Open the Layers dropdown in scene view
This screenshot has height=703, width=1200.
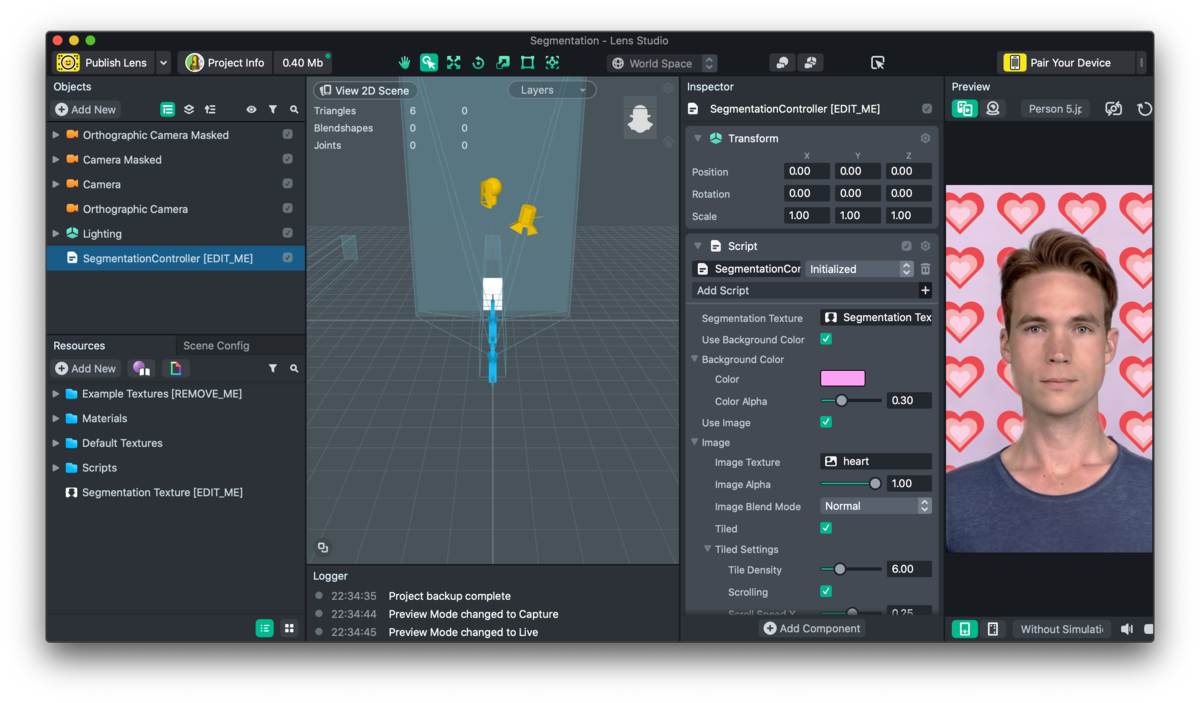click(x=552, y=90)
